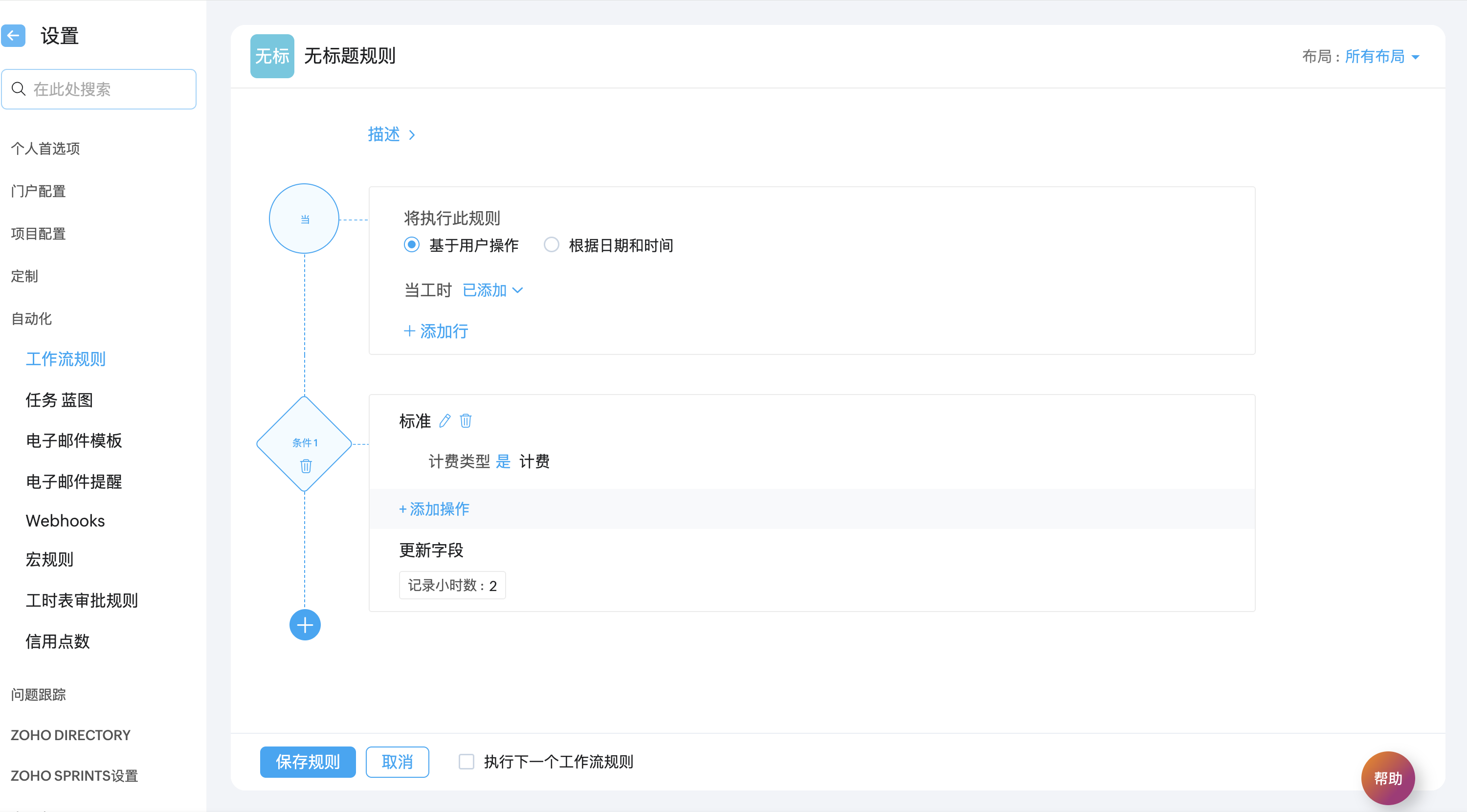The height and width of the screenshot is (812, 1467).
Task: Enable 执行下一个工作流规则 checkbox
Action: pos(467,761)
